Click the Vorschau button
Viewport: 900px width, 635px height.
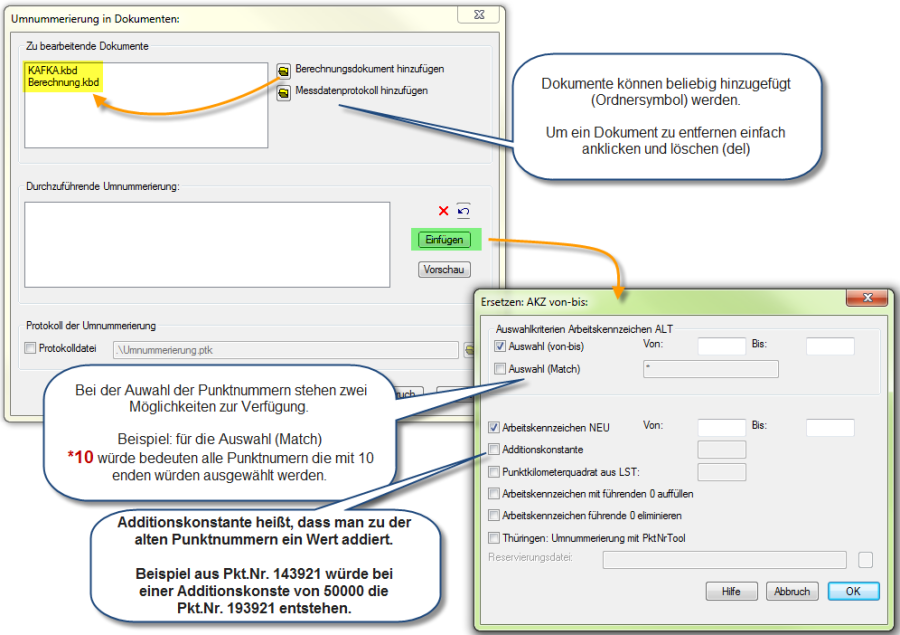point(444,269)
